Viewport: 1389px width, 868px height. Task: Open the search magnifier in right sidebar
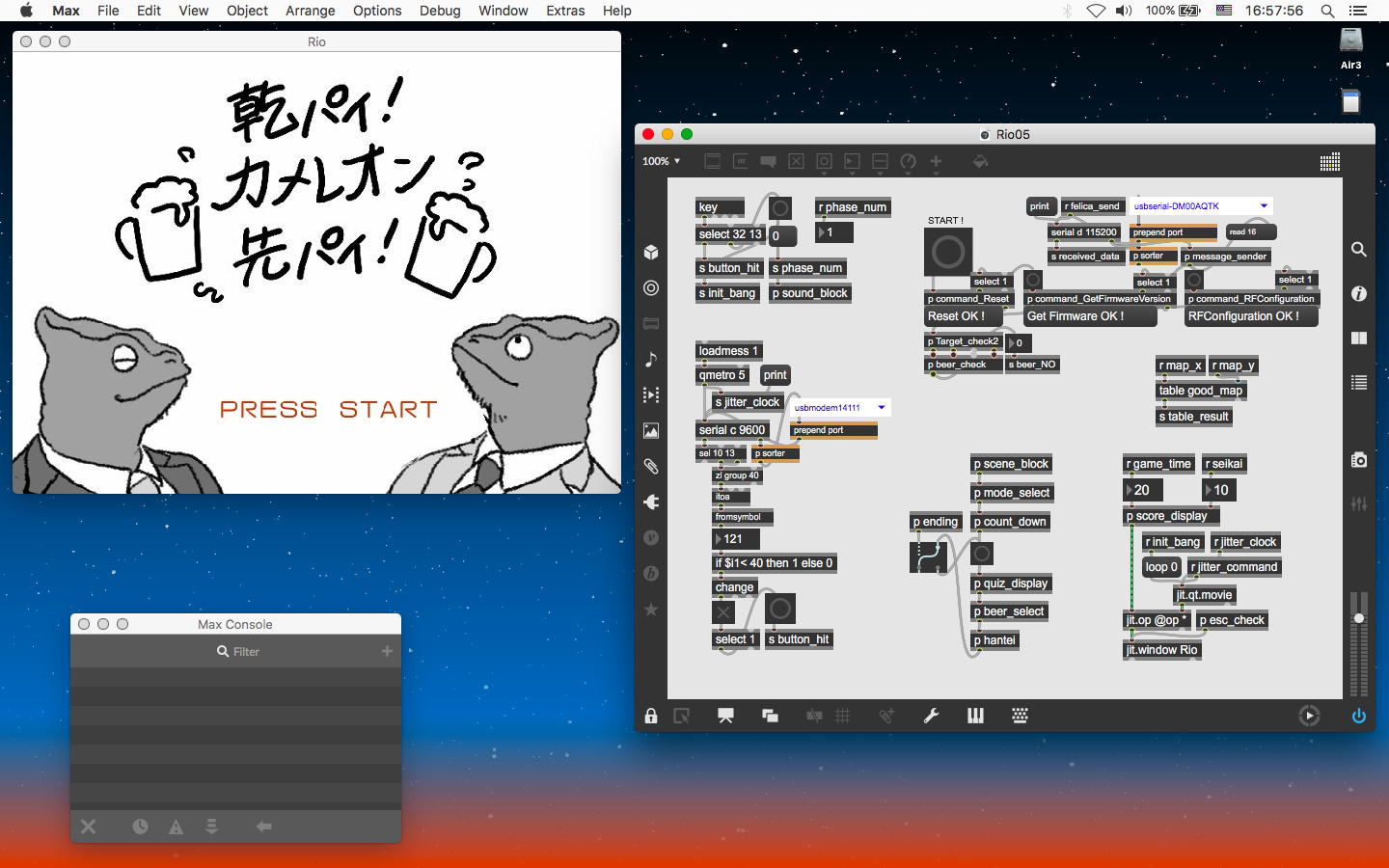pos(1359,249)
